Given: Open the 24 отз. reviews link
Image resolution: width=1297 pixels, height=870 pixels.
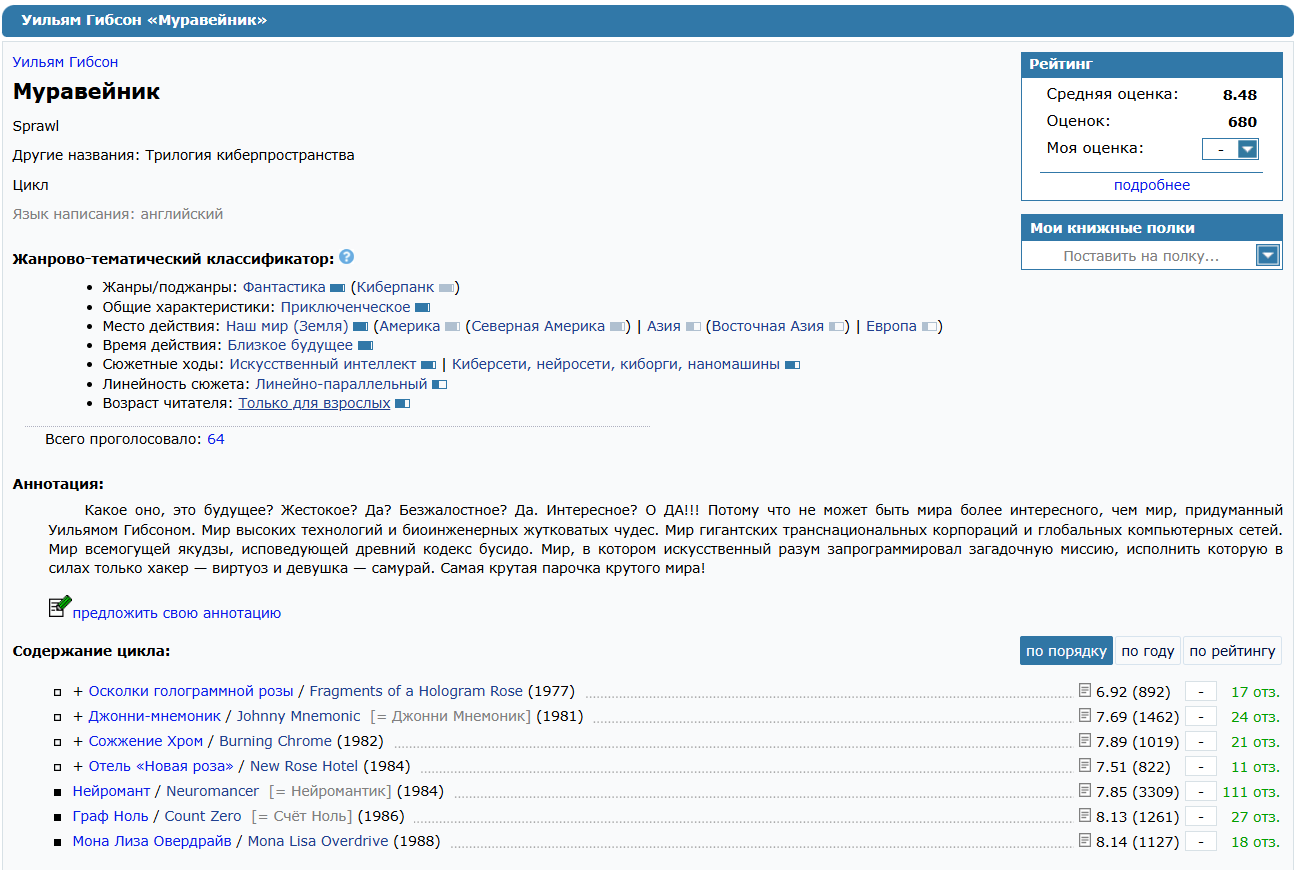Looking at the screenshot, I should coord(1255,717).
